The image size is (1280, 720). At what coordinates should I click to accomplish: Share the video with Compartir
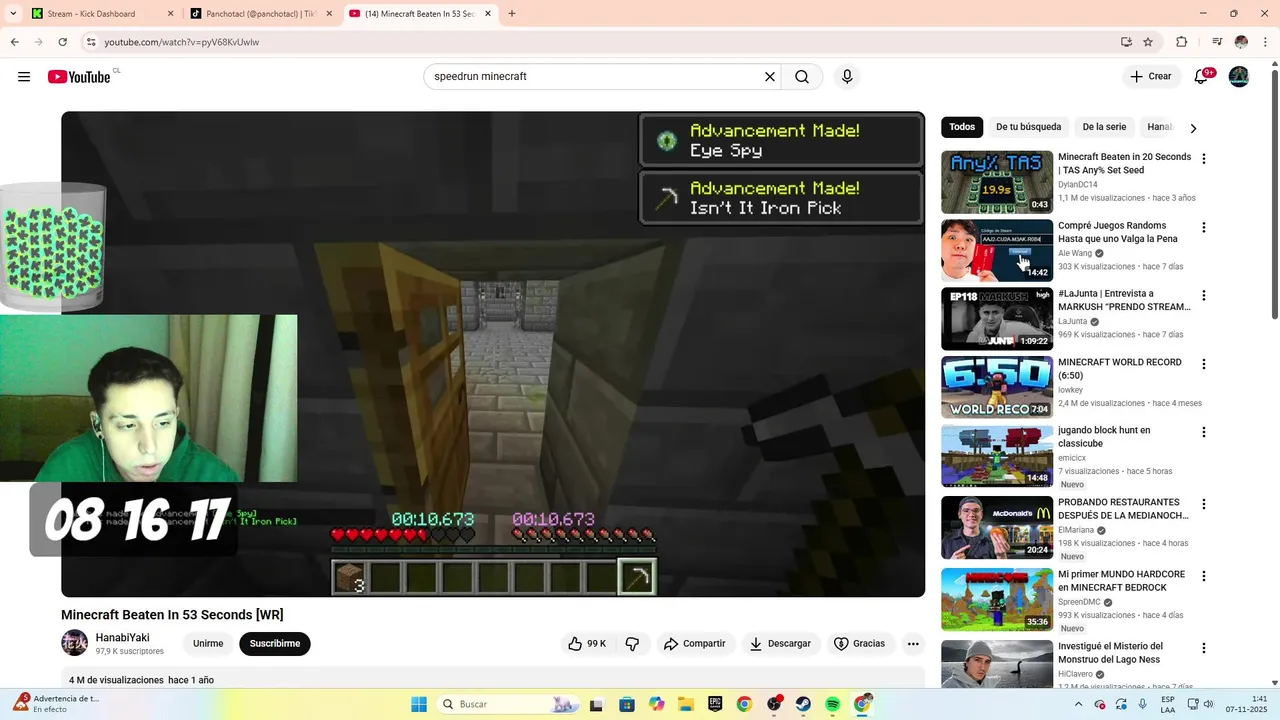695,644
